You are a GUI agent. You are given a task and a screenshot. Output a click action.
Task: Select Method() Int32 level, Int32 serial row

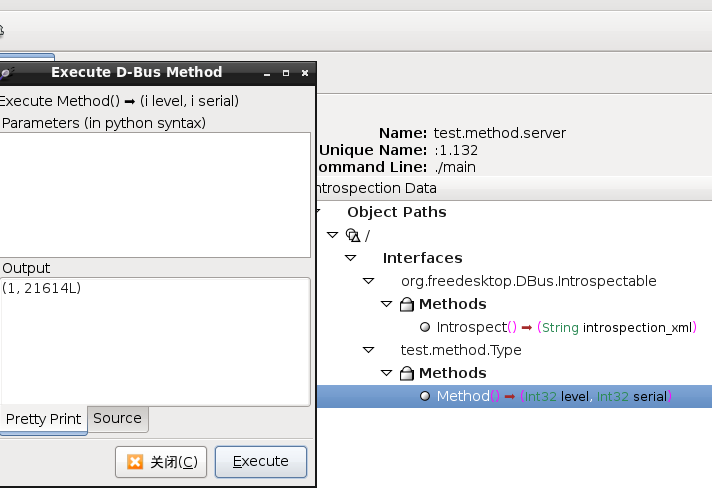[x=514, y=396]
